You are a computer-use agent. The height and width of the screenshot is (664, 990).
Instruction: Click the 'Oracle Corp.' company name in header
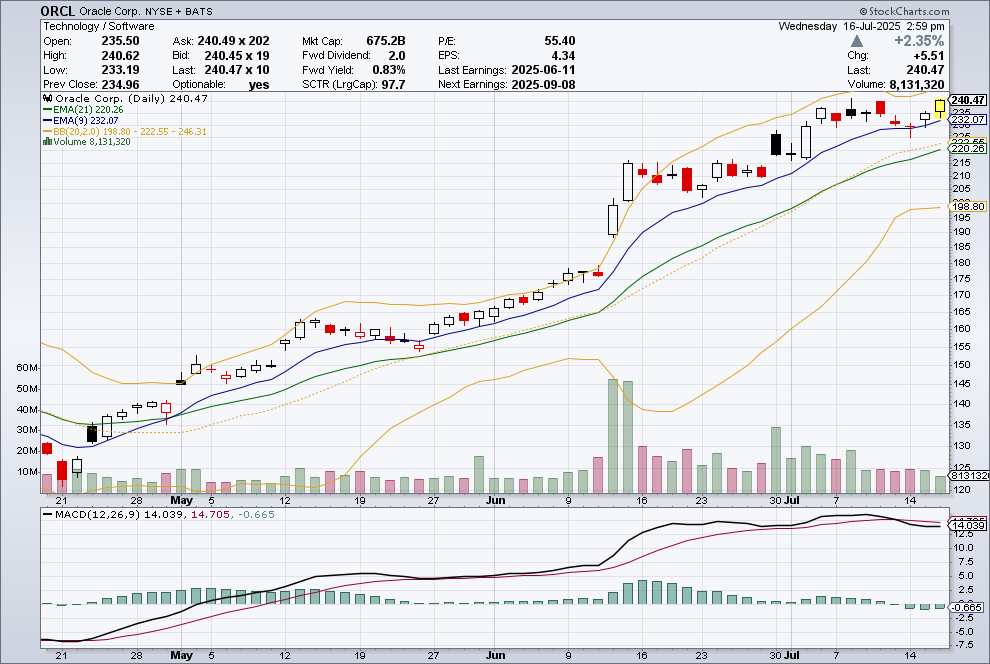tap(110, 11)
